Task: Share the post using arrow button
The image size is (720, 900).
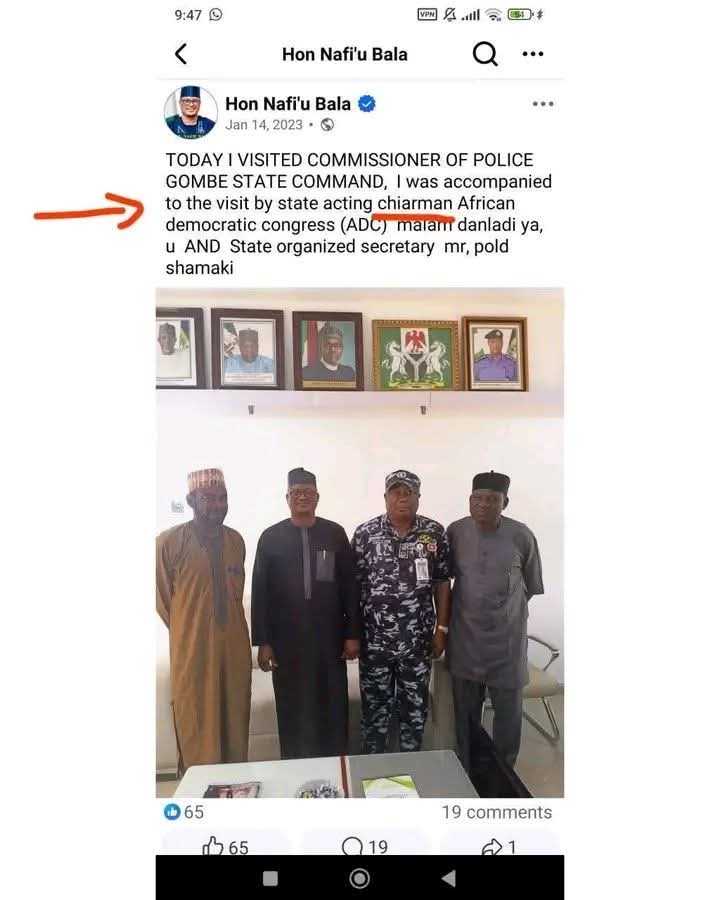Action: coord(498,847)
